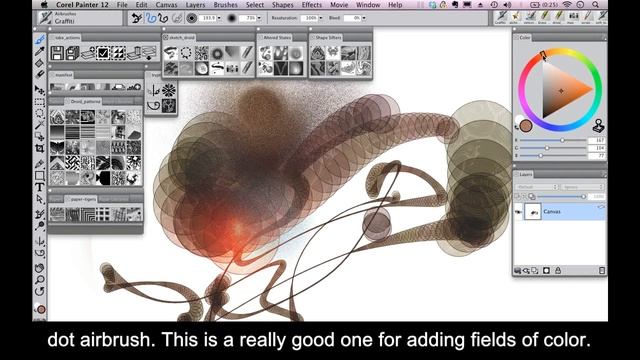Select the straight line strokes icon

pos(164,18)
